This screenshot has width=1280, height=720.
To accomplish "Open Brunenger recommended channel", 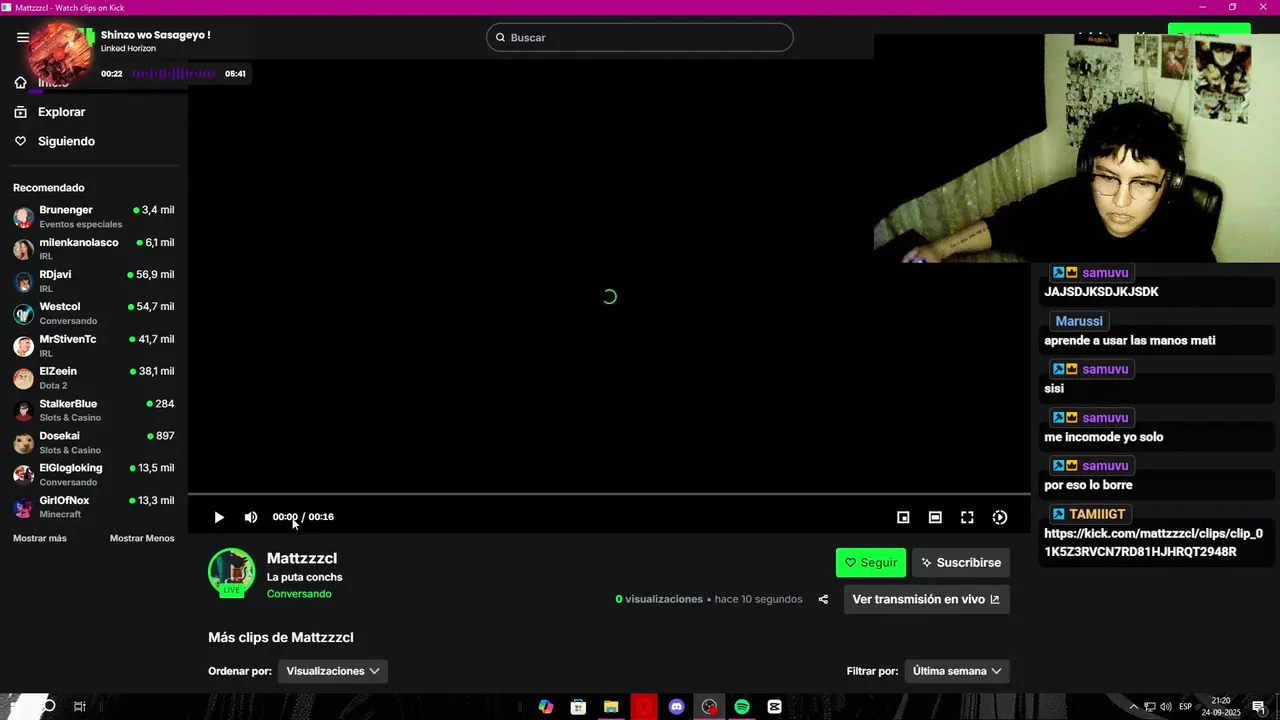I will 94,216.
